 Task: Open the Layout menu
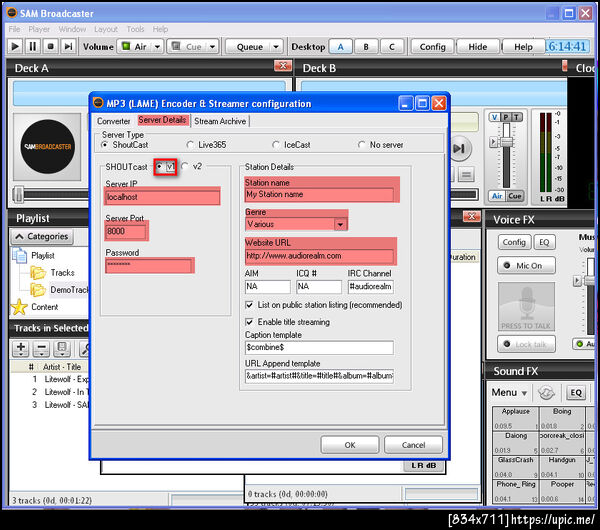[x=106, y=29]
